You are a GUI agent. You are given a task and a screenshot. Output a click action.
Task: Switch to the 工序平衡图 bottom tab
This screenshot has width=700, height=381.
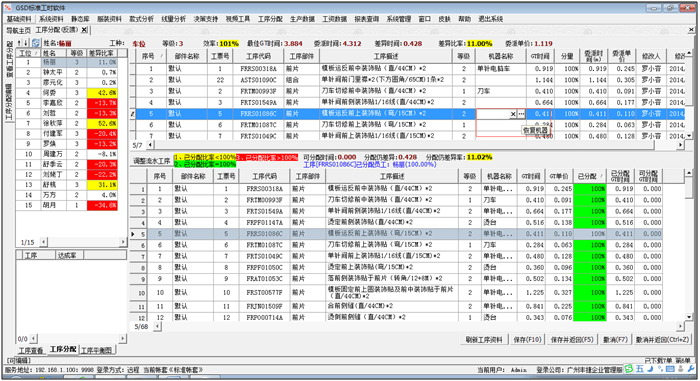(96, 350)
